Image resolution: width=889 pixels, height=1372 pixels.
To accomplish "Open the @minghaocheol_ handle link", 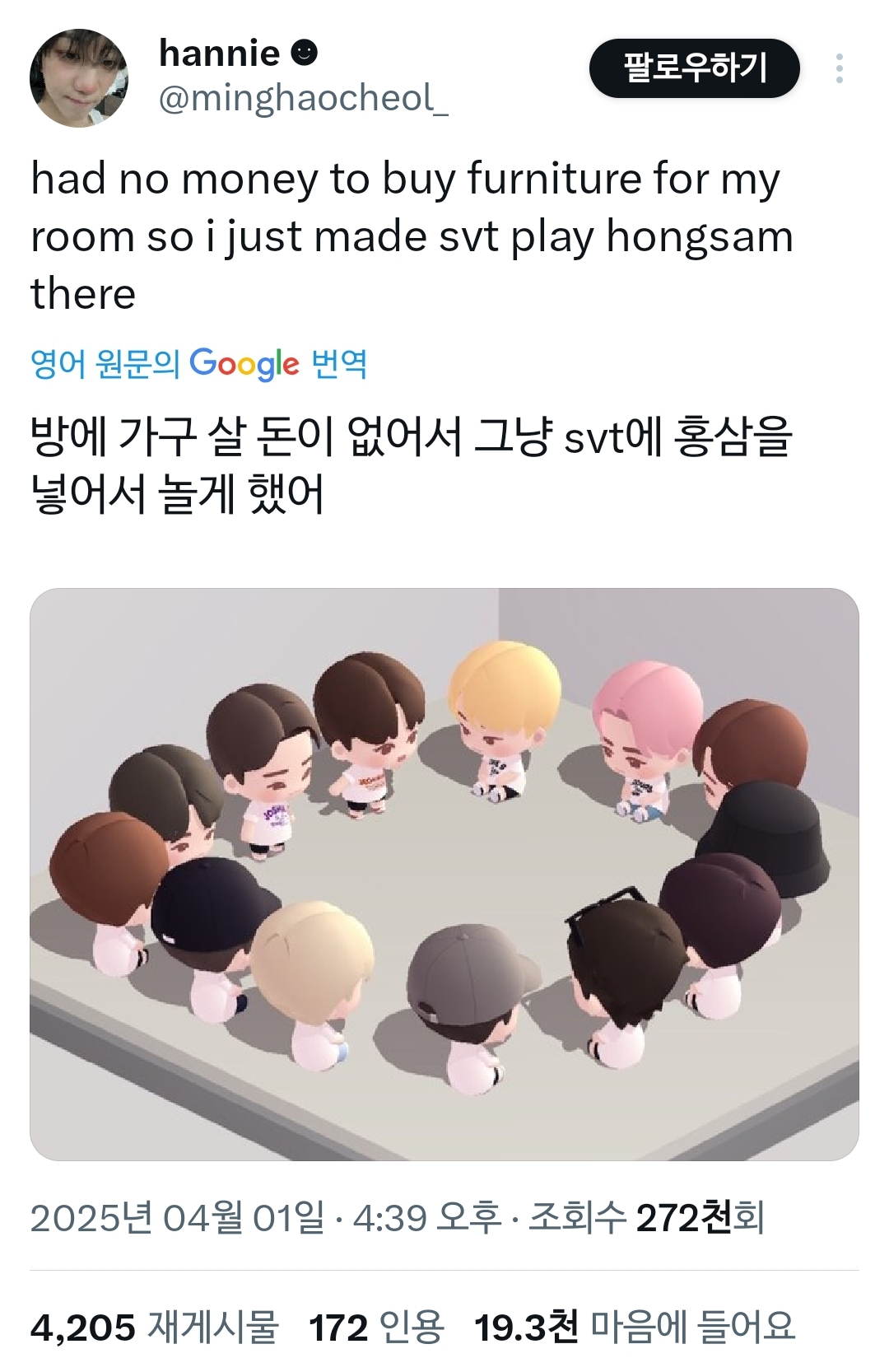I will click(x=303, y=98).
